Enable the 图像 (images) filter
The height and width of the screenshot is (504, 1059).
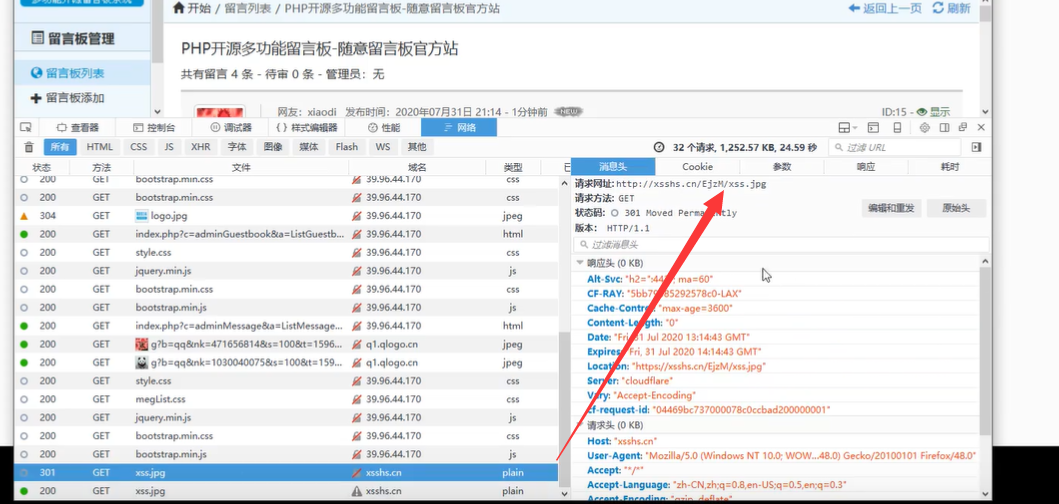273,147
